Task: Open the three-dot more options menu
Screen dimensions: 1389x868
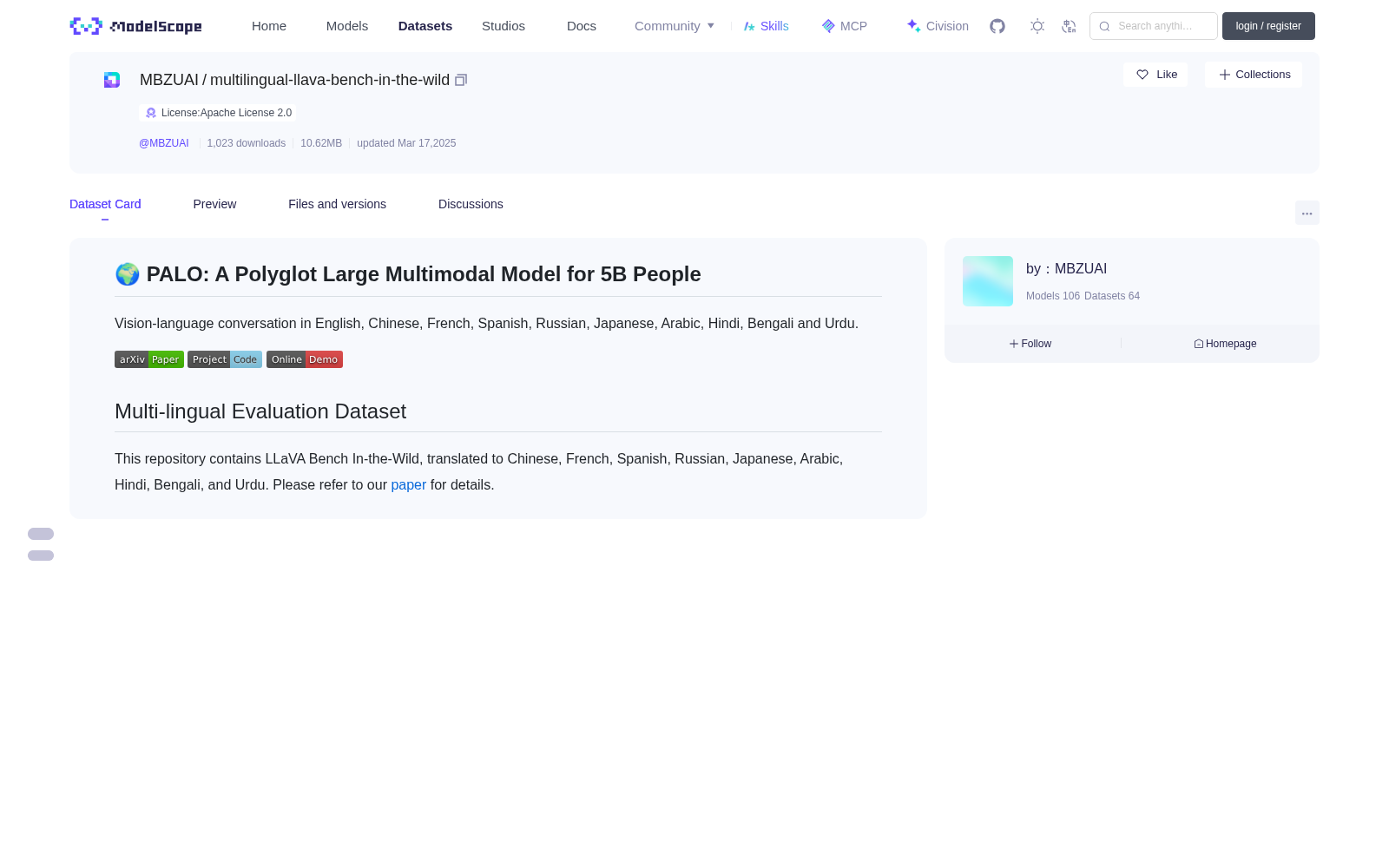Action: click(1307, 213)
